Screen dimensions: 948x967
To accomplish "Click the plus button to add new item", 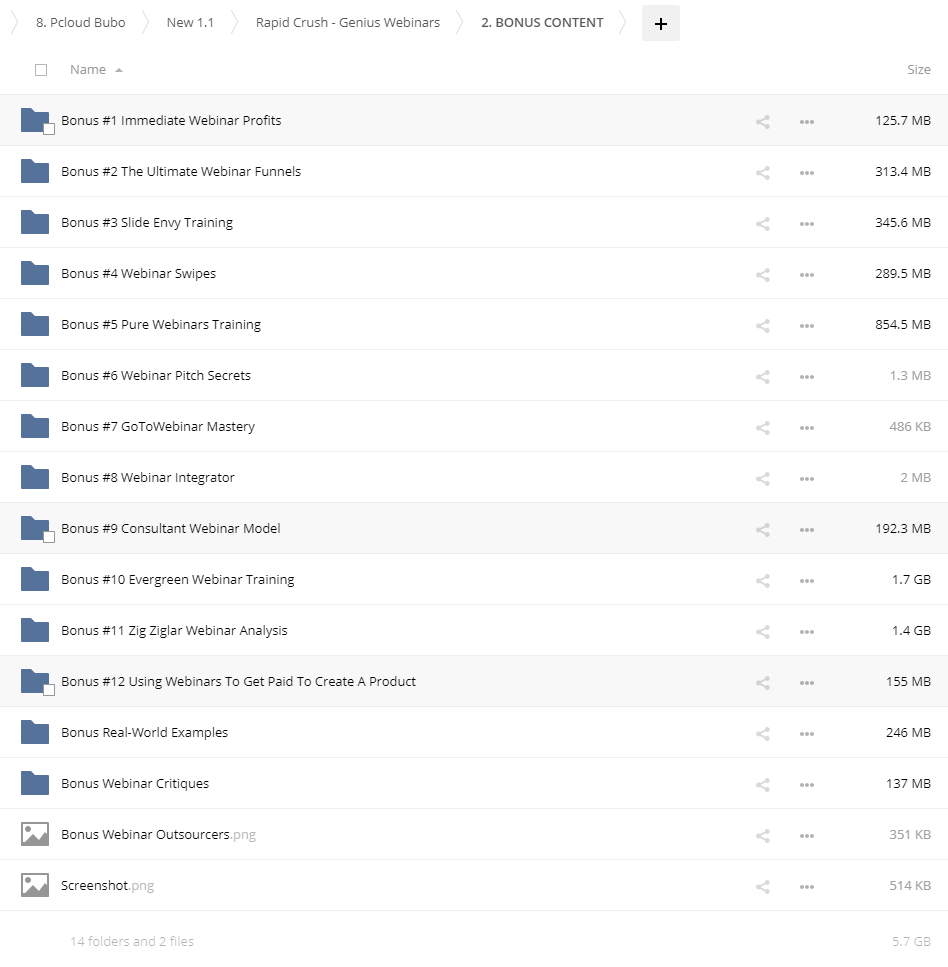I will 660,23.
